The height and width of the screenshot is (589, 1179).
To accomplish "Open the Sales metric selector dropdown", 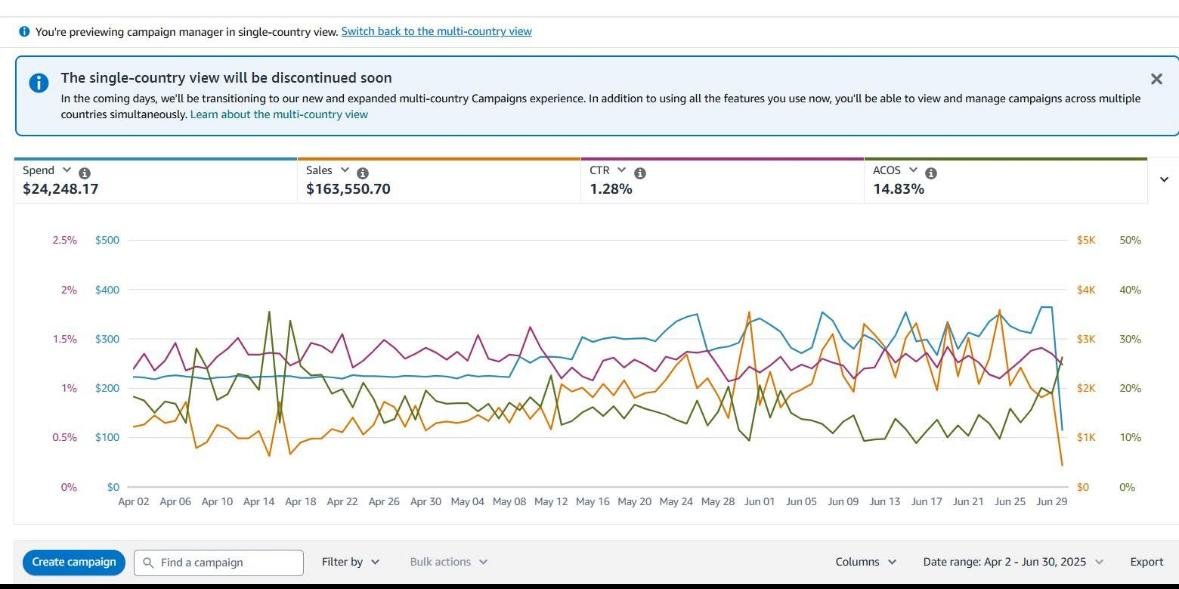I will click(345, 171).
